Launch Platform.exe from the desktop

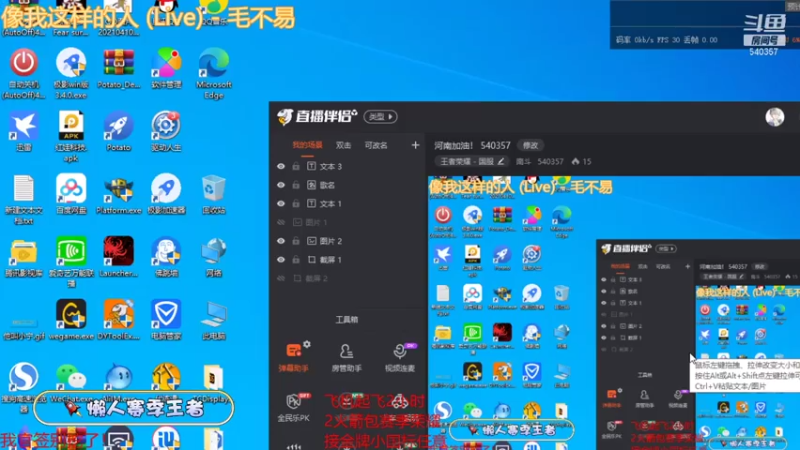point(118,194)
